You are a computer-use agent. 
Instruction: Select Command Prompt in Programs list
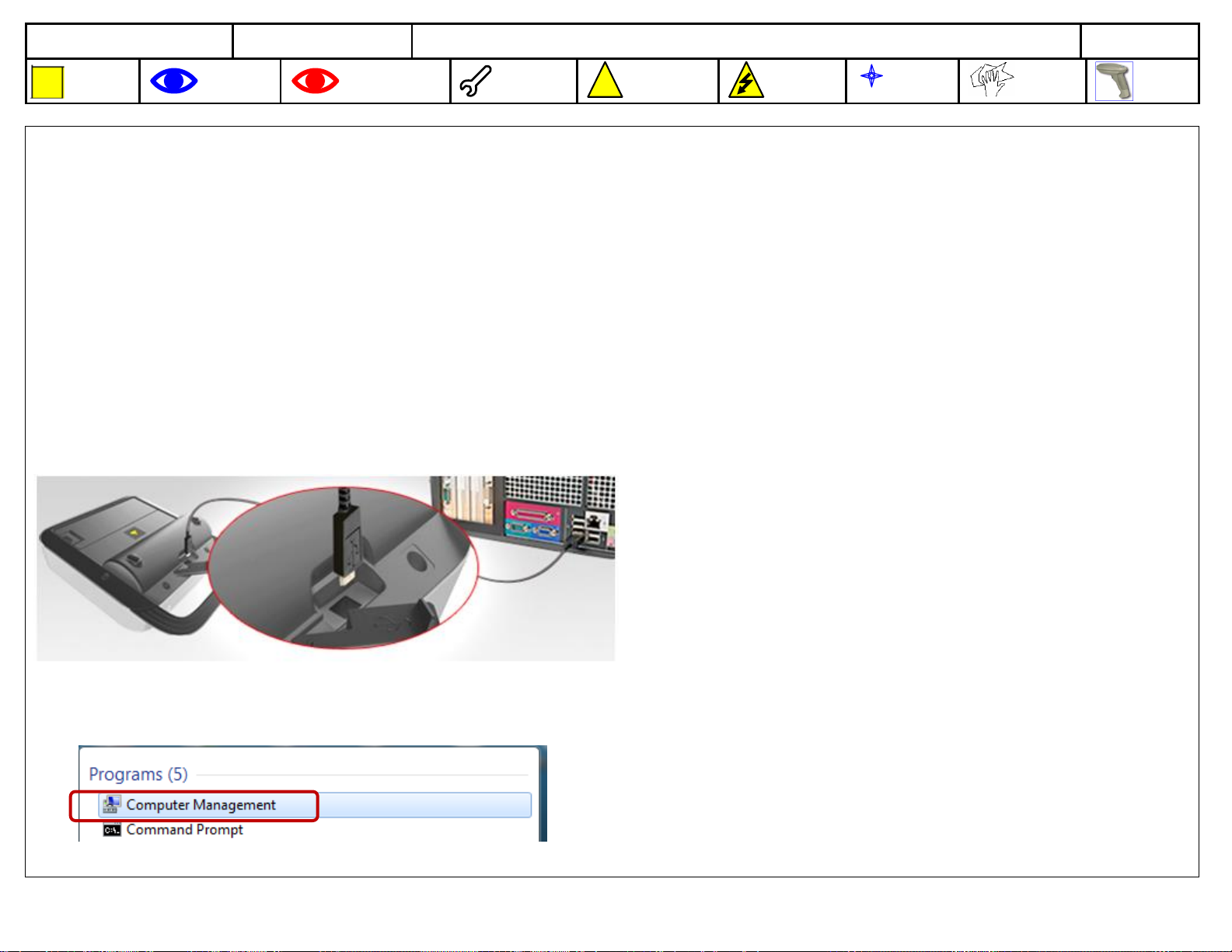click(x=184, y=830)
